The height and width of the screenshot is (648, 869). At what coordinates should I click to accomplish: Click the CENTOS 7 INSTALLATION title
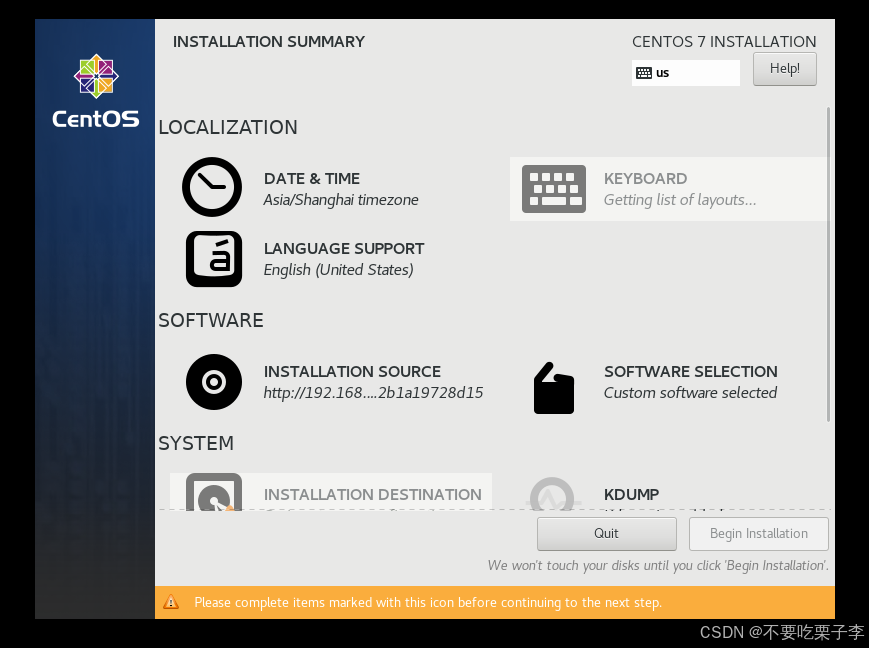[x=724, y=42]
